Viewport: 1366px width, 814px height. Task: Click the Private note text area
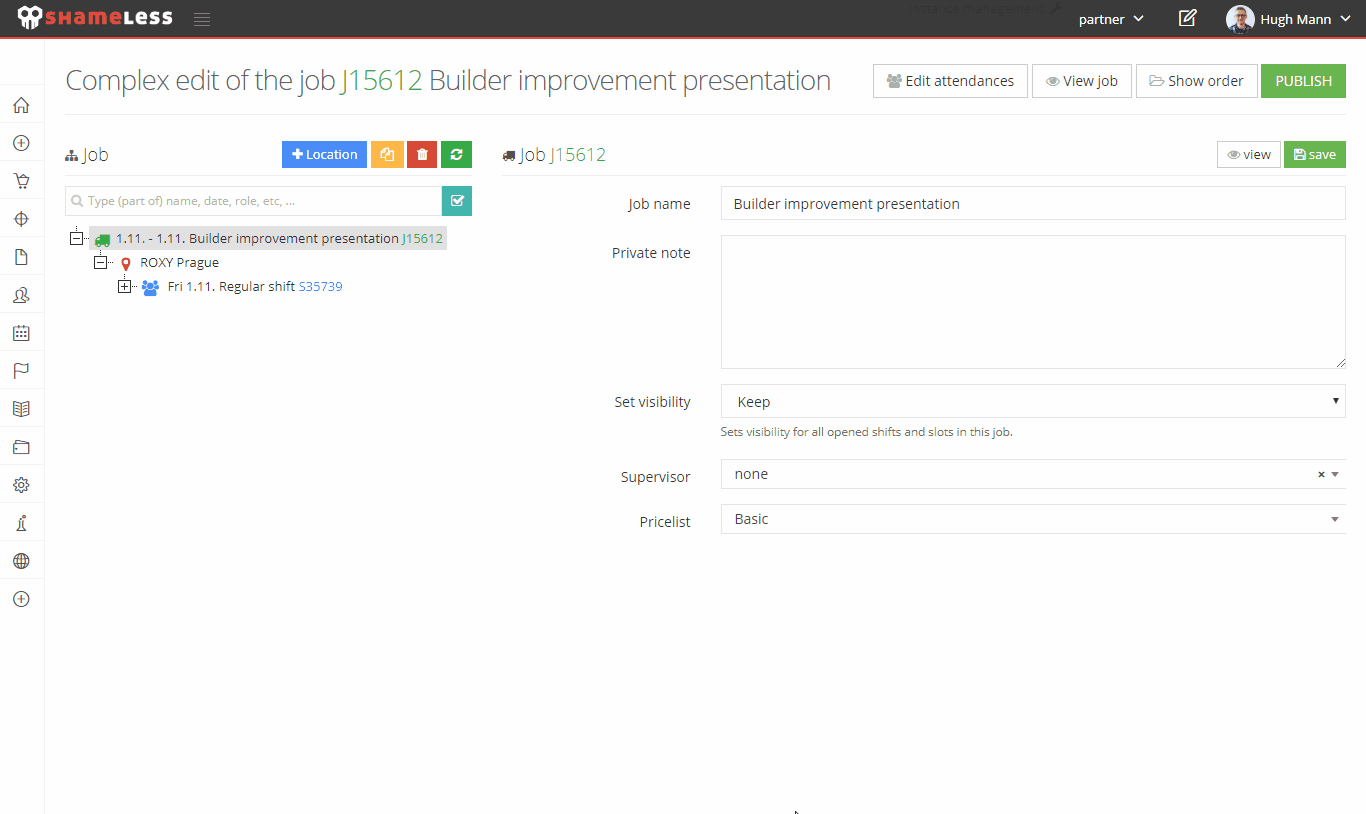click(1033, 302)
